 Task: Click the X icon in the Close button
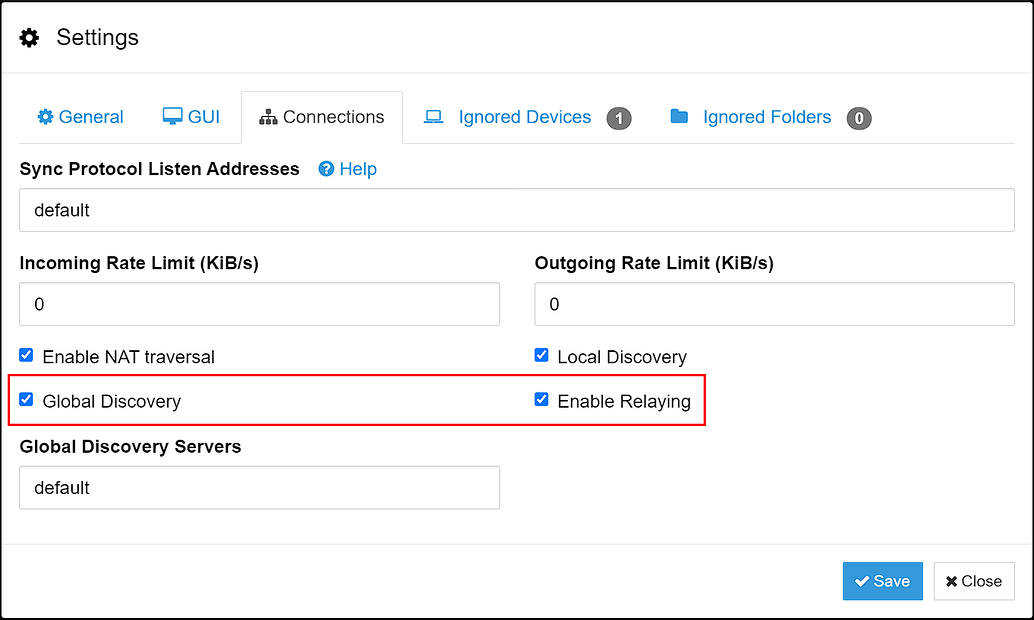tap(951, 581)
